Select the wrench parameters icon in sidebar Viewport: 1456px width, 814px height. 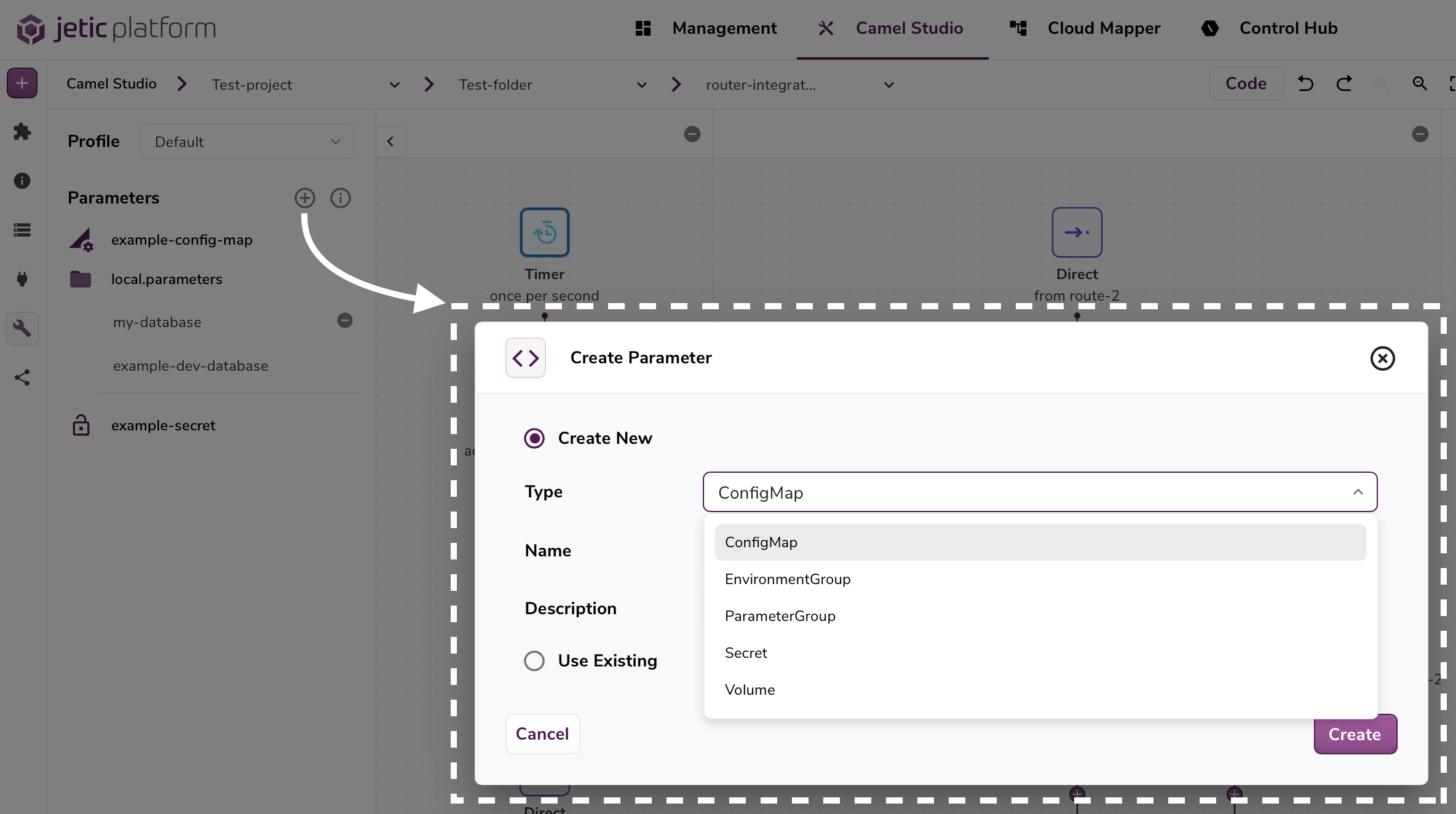click(22, 328)
